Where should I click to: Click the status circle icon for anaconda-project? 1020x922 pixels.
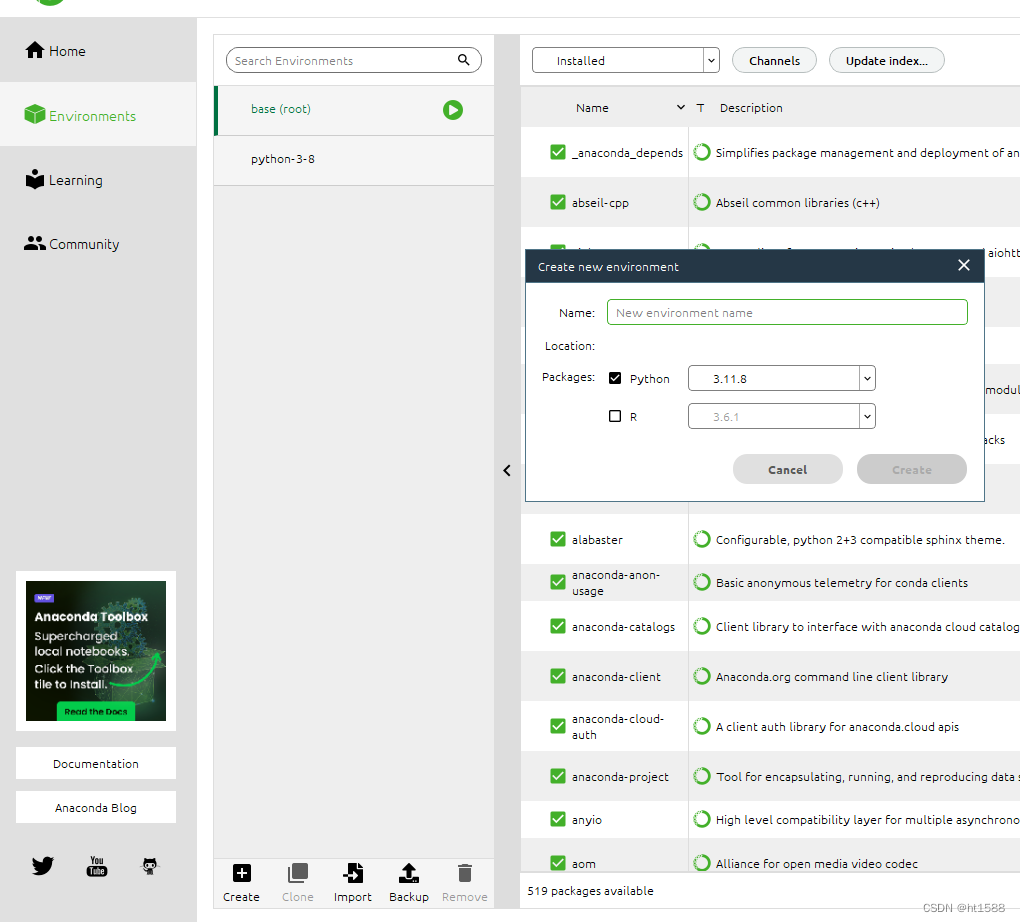(x=701, y=776)
